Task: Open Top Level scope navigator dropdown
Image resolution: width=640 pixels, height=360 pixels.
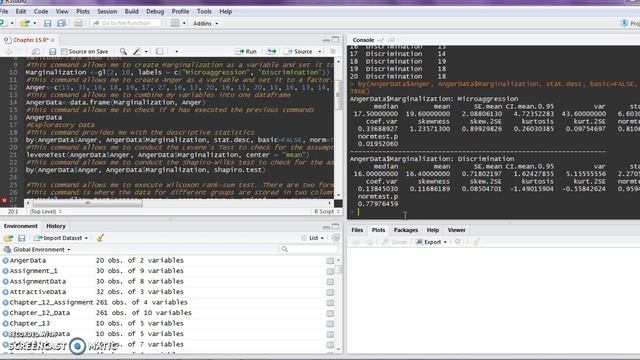Action: [x=45, y=211]
